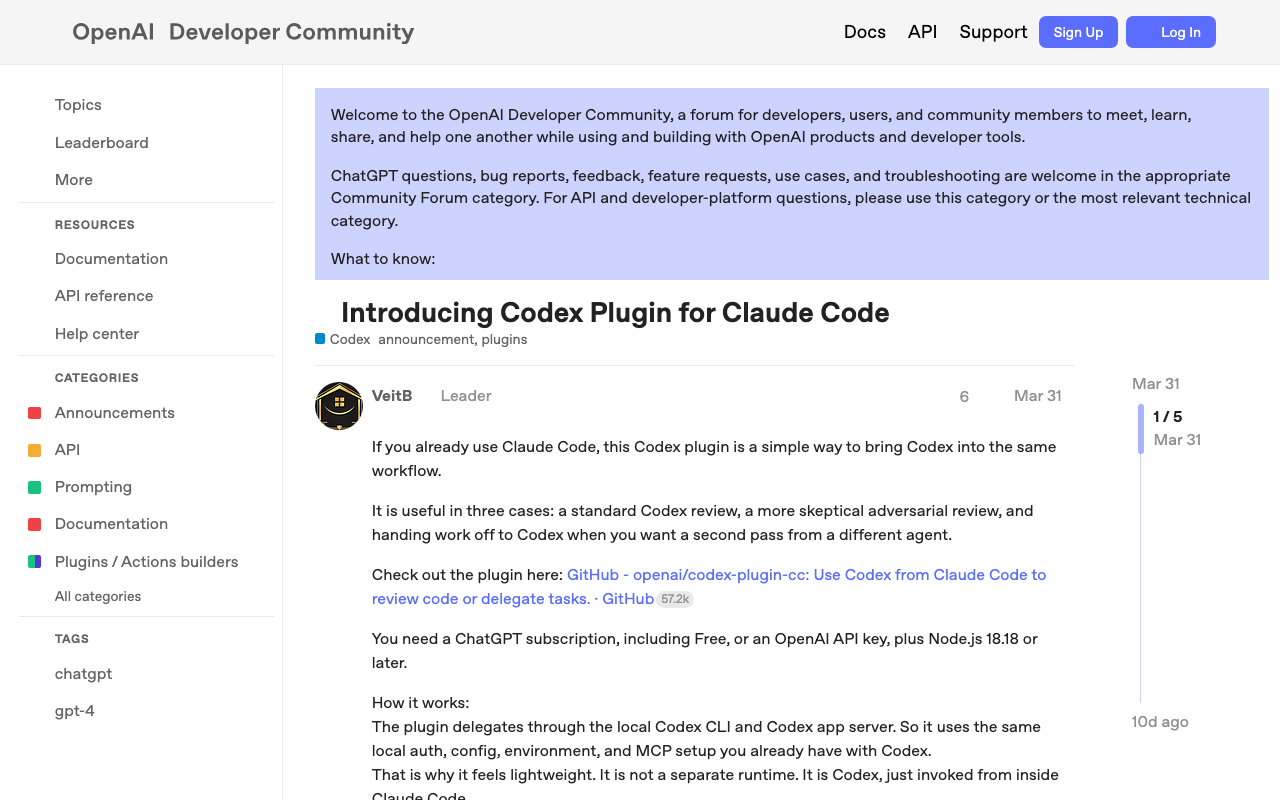
Task: Jump to 10d ago at timeline bottom
Action: 1160,722
